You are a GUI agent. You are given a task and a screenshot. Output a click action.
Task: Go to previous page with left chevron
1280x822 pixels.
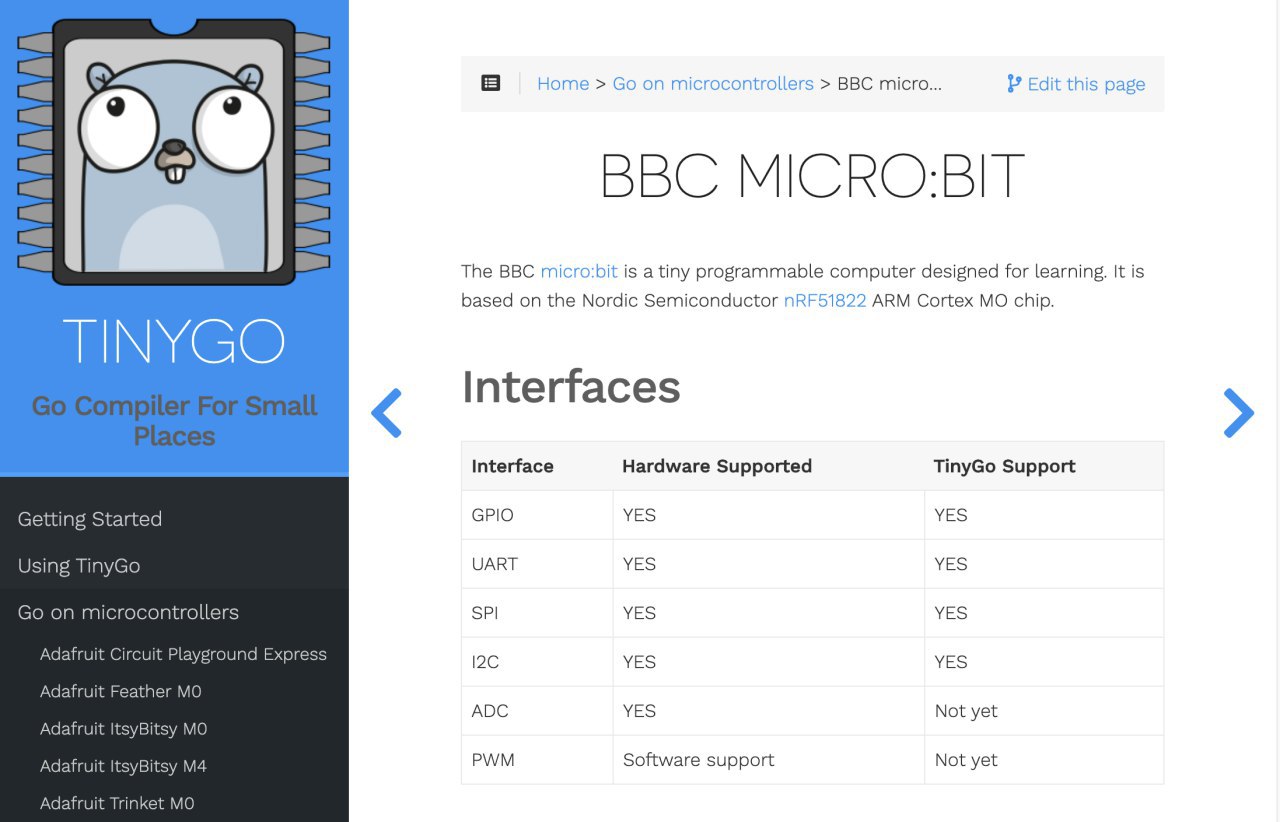coord(387,413)
